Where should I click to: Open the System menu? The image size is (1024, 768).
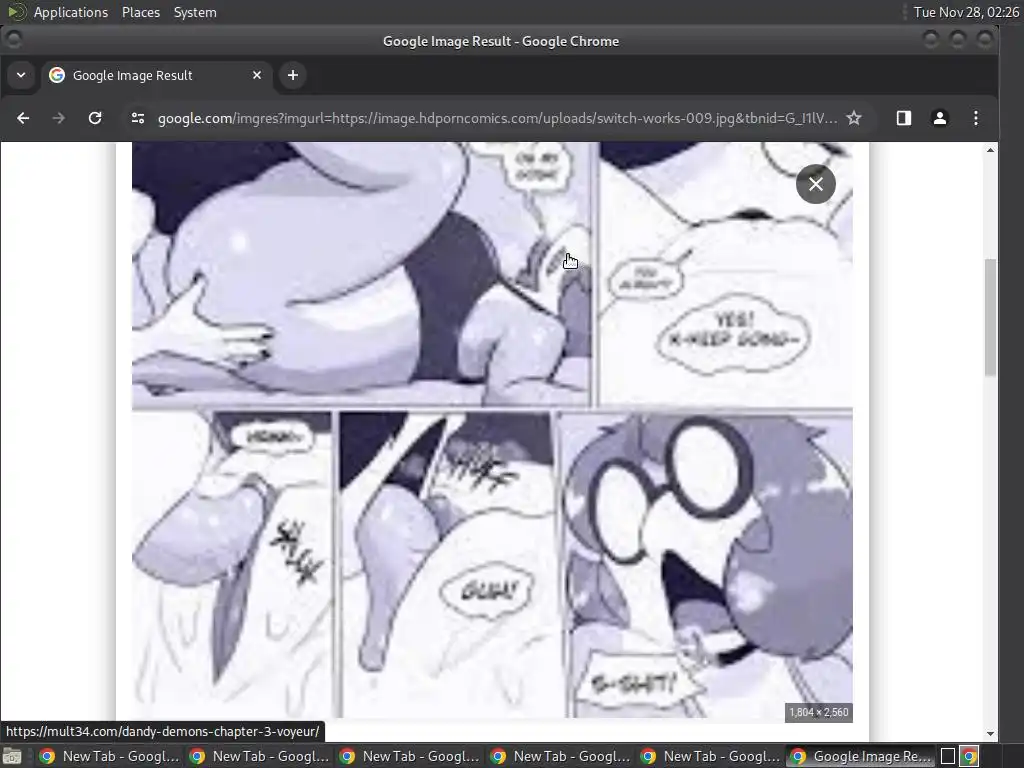[195, 12]
